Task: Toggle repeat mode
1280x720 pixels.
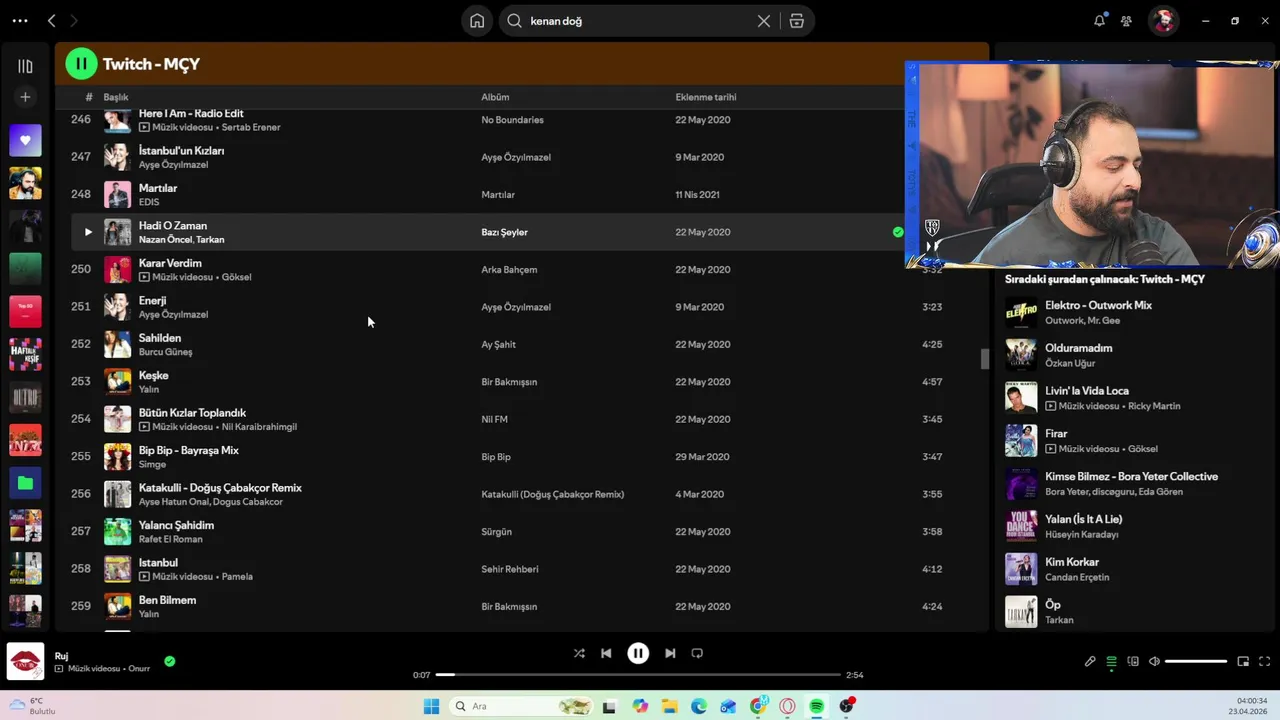Action: 697,653
